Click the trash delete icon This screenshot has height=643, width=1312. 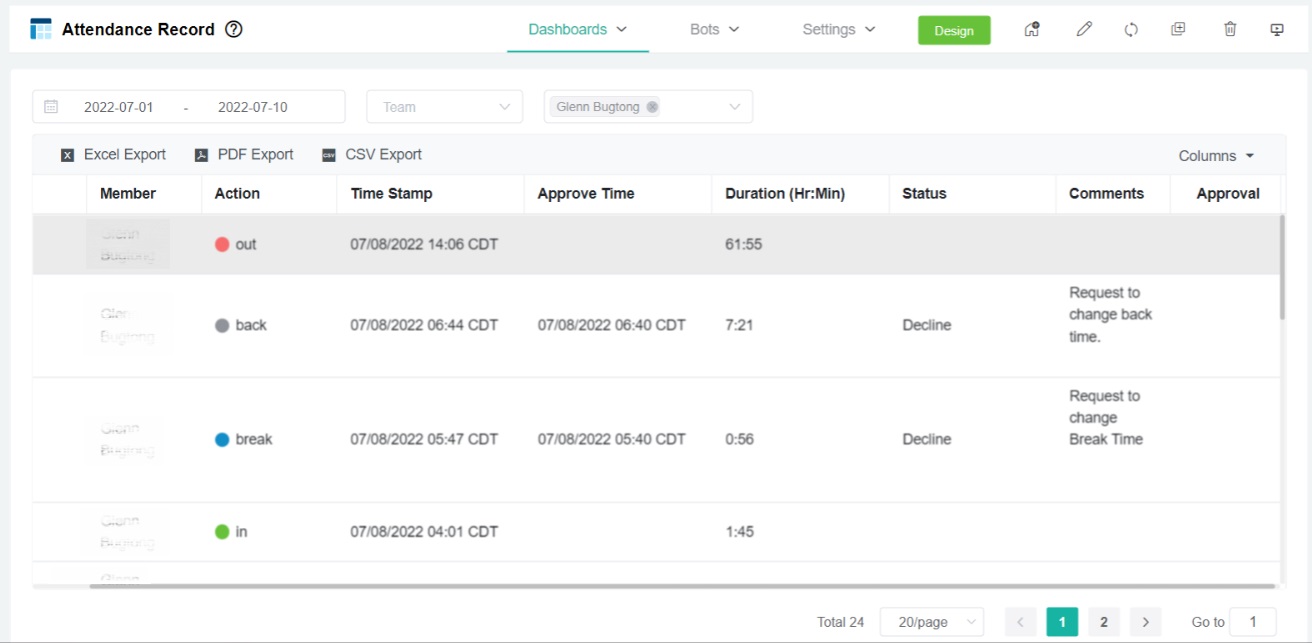[x=1230, y=30]
